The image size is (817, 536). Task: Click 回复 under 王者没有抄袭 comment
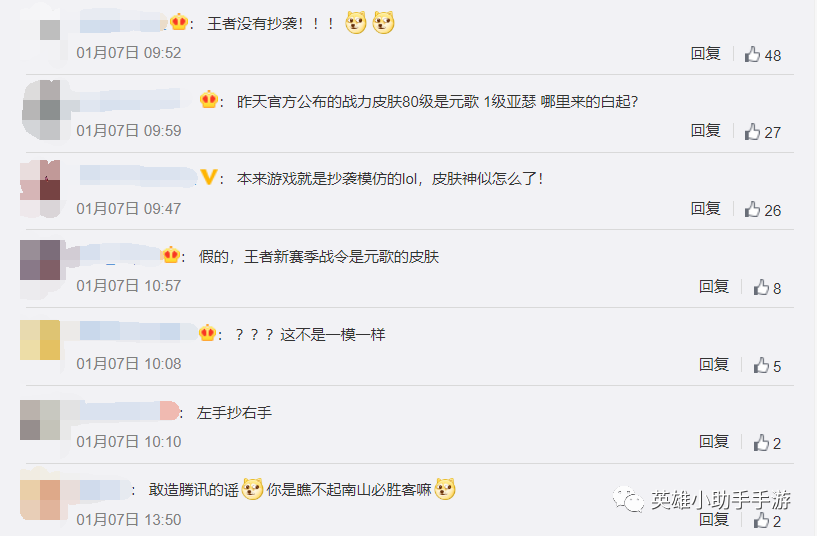[x=705, y=54]
